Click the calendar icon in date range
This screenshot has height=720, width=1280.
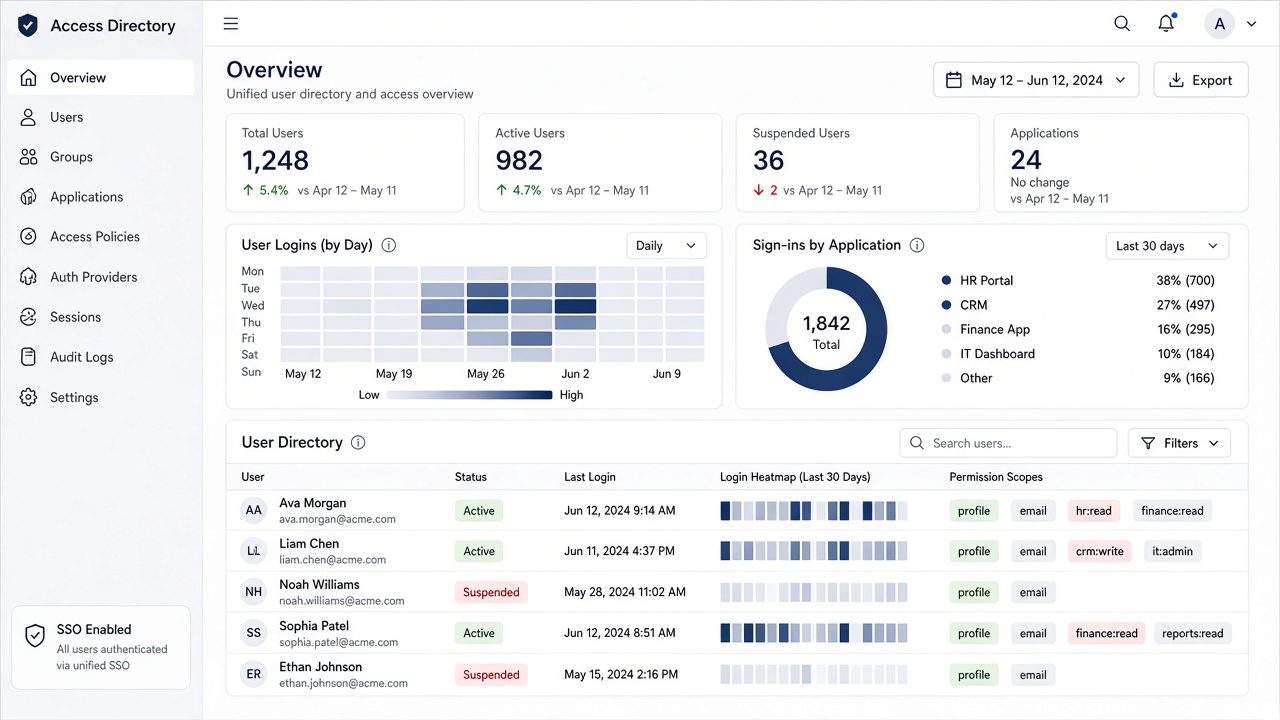(x=954, y=80)
